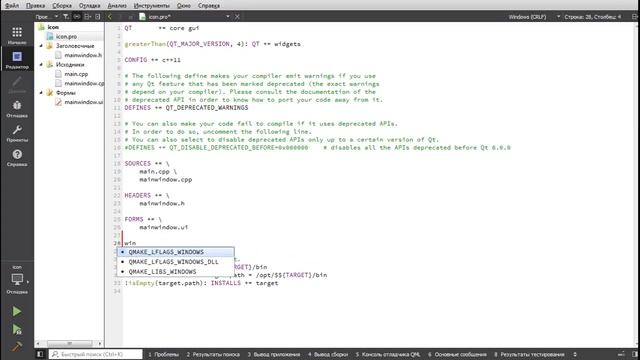Open the Projects view dropdown in panel header
640x360 pixels.
click(x=47, y=17)
